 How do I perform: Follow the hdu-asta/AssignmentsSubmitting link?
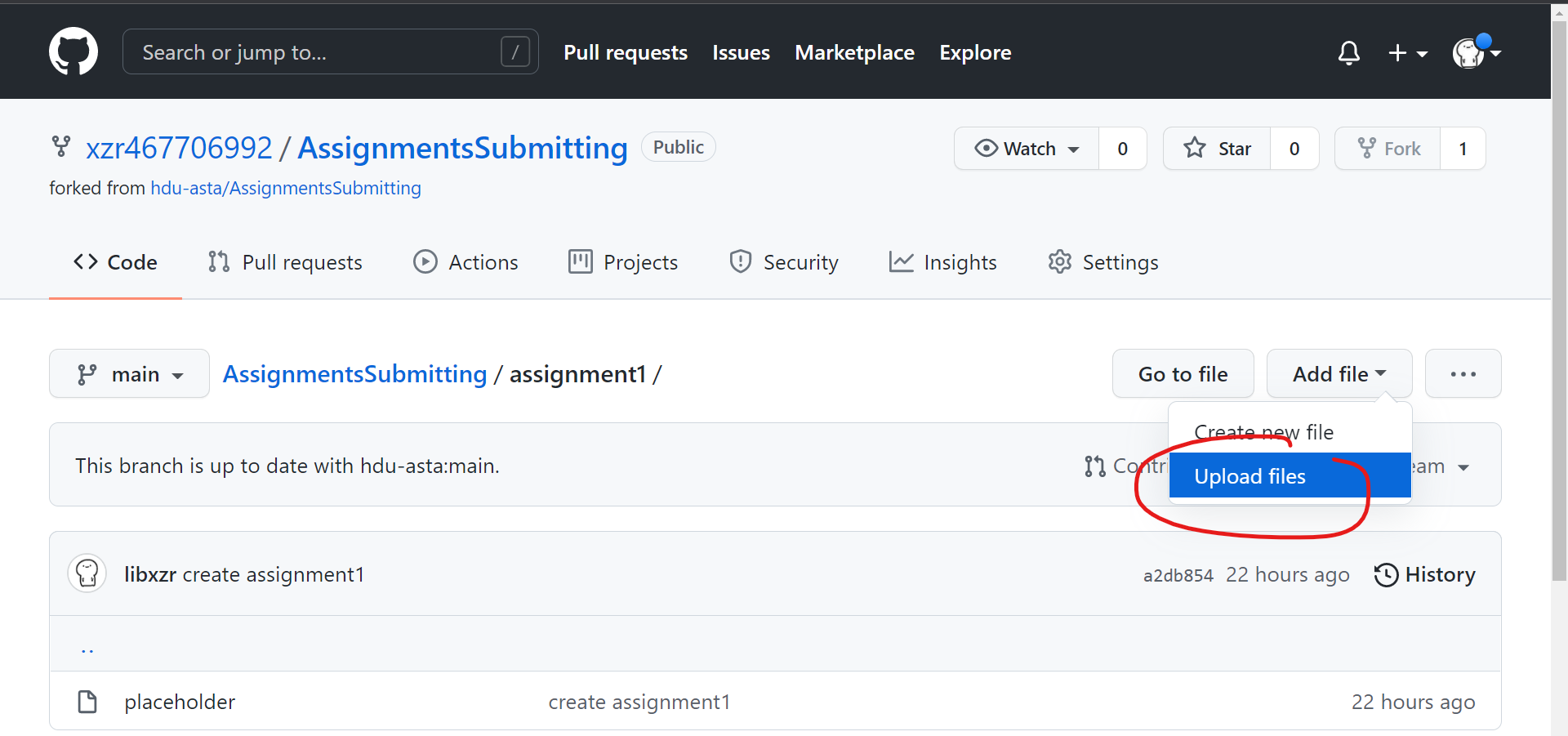coord(285,188)
